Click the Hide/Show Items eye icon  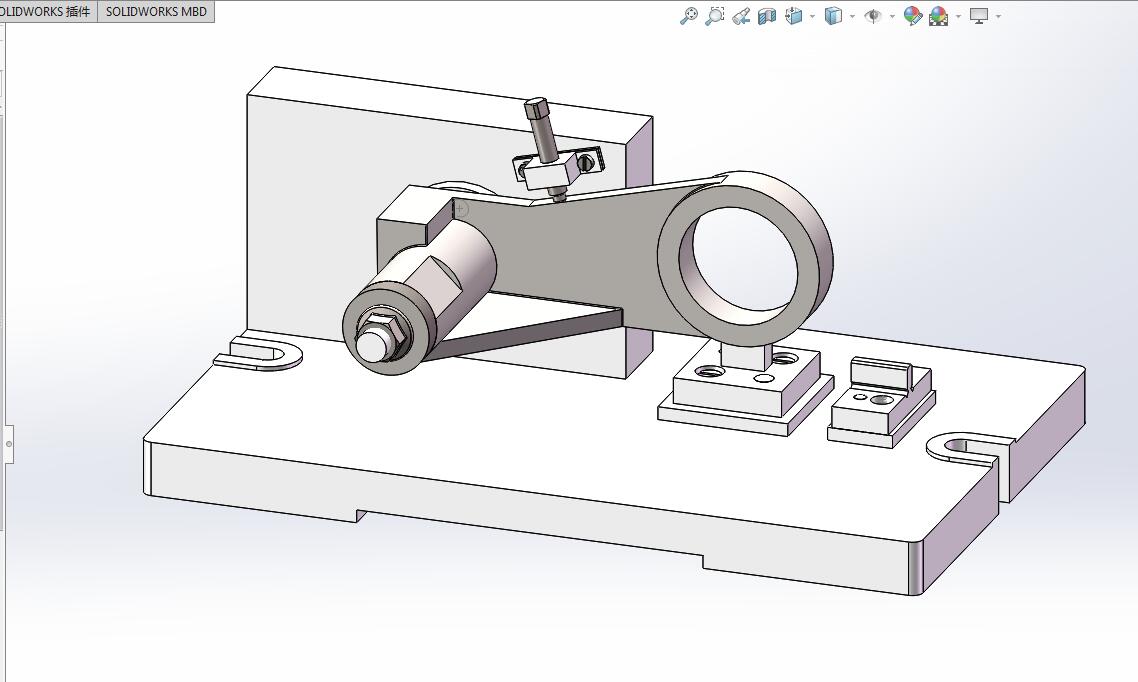tap(873, 15)
